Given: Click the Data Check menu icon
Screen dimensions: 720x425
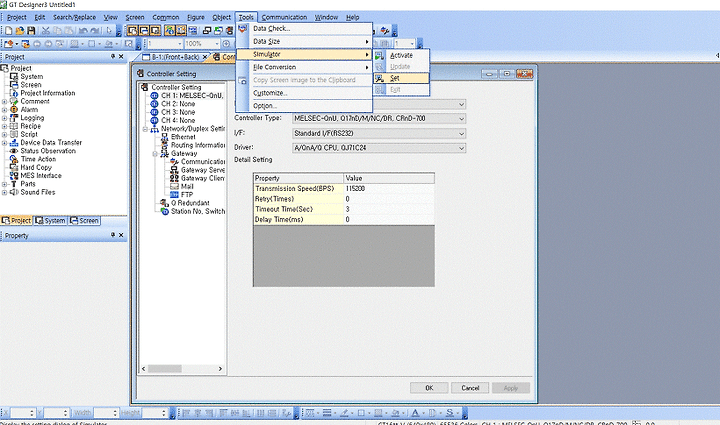Looking at the screenshot, I should point(242,28).
